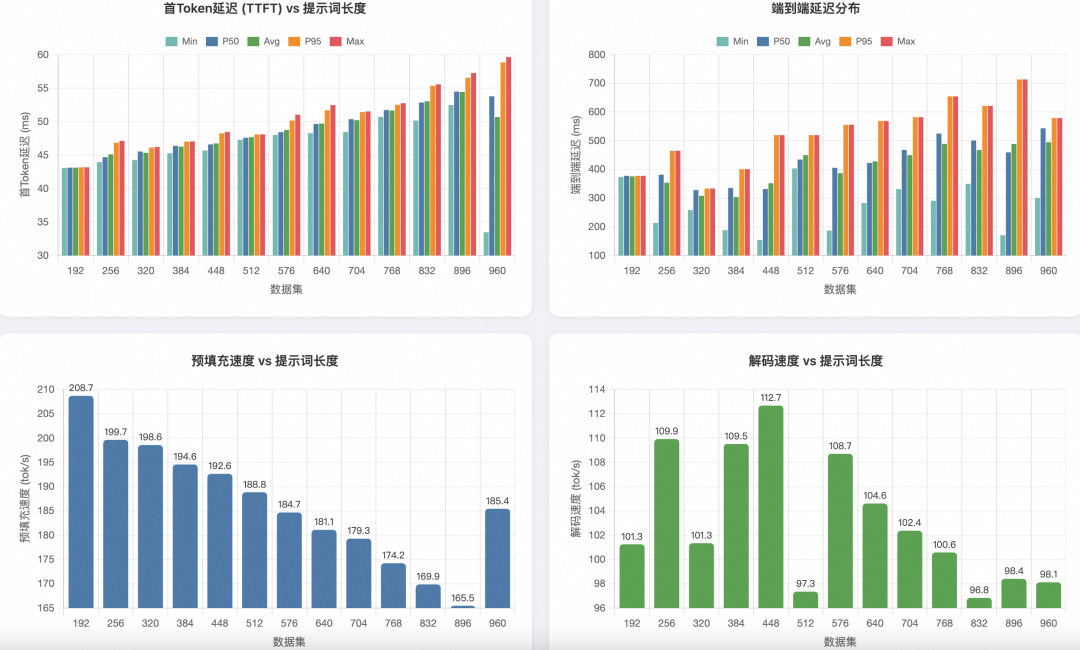This screenshot has width=1080, height=650.
Task: Click the 640 x-axis tick in TTFT chart
Action: pyautogui.click(x=322, y=271)
